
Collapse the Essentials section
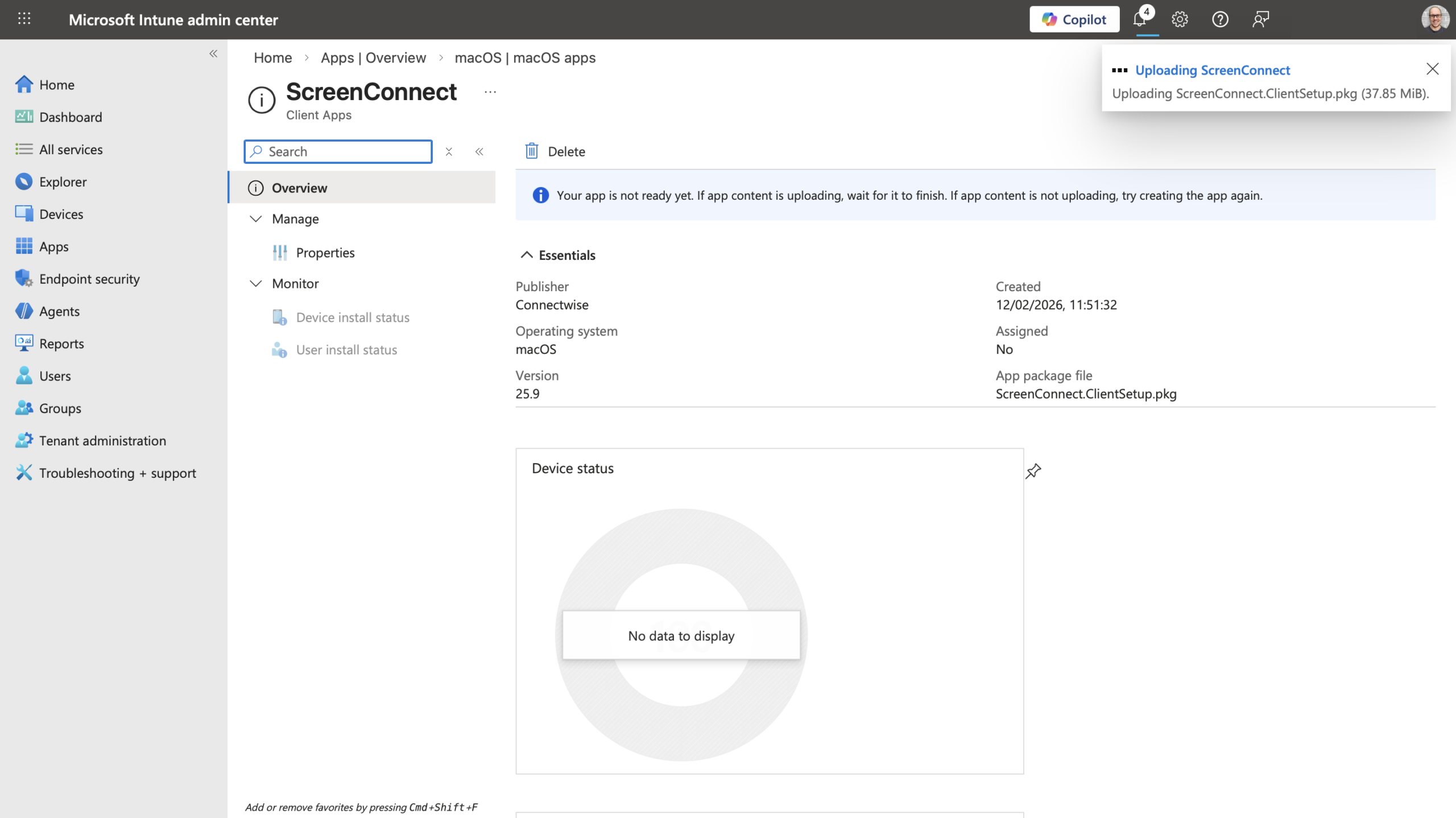click(x=527, y=255)
